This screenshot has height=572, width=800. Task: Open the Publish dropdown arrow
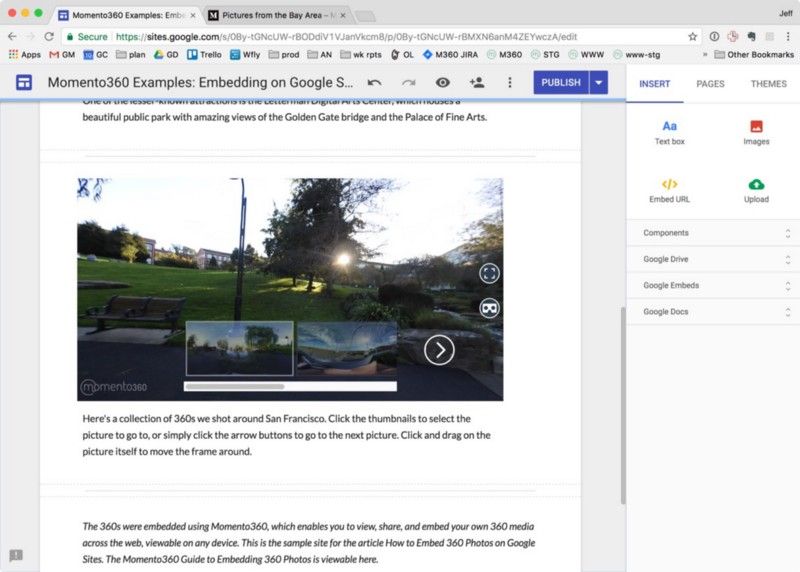(599, 83)
